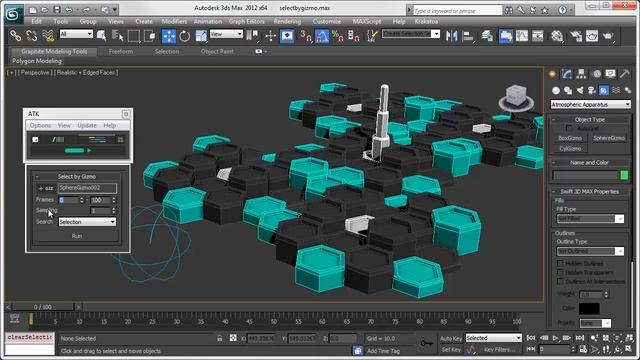Open the Render Setup icon
The height and width of the screenshot is (360, 640).
point(576,36)
